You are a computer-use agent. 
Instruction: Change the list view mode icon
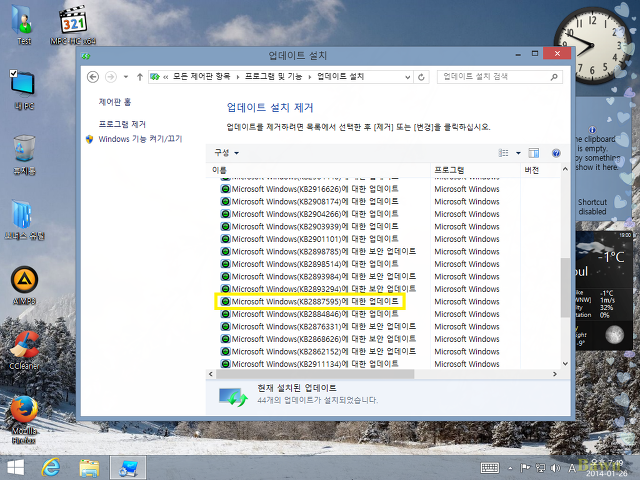coord(504,153)
